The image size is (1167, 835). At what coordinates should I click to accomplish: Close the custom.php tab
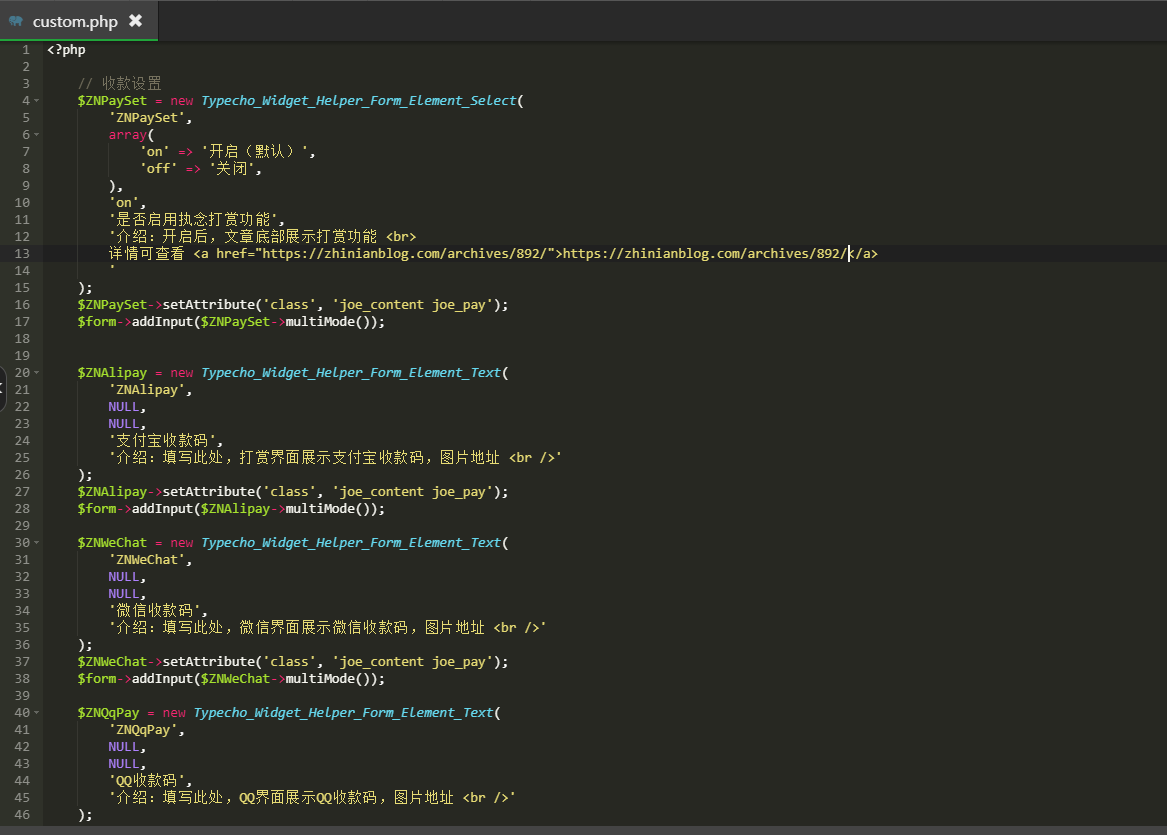click(x=136, y=21)
